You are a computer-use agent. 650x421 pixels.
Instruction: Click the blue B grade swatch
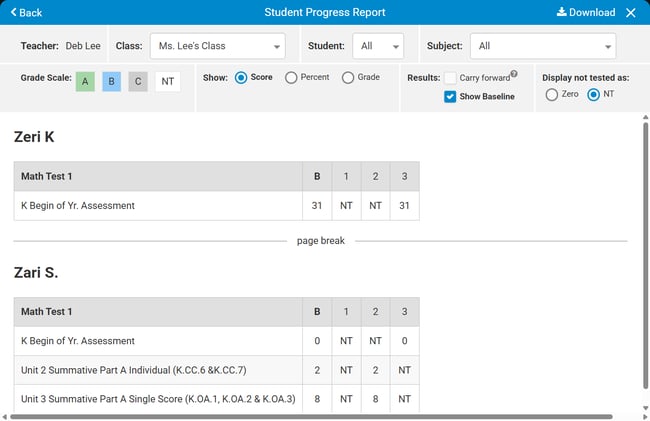click(112, 82)
